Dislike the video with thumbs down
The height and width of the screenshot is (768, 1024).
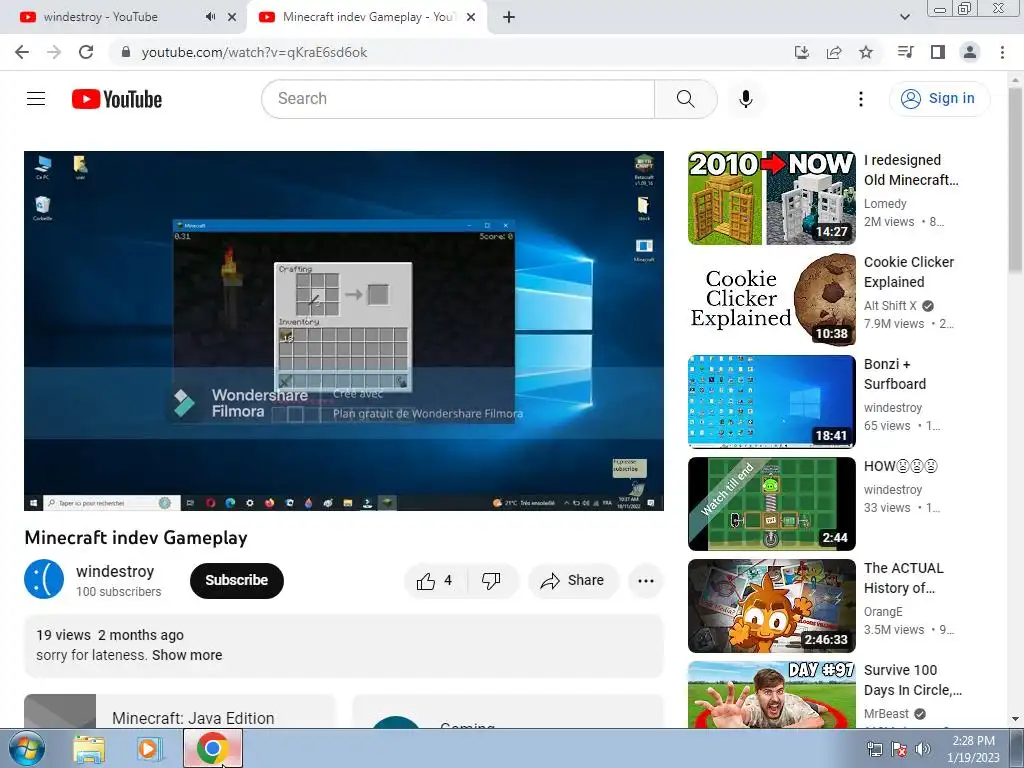point(491,581)
